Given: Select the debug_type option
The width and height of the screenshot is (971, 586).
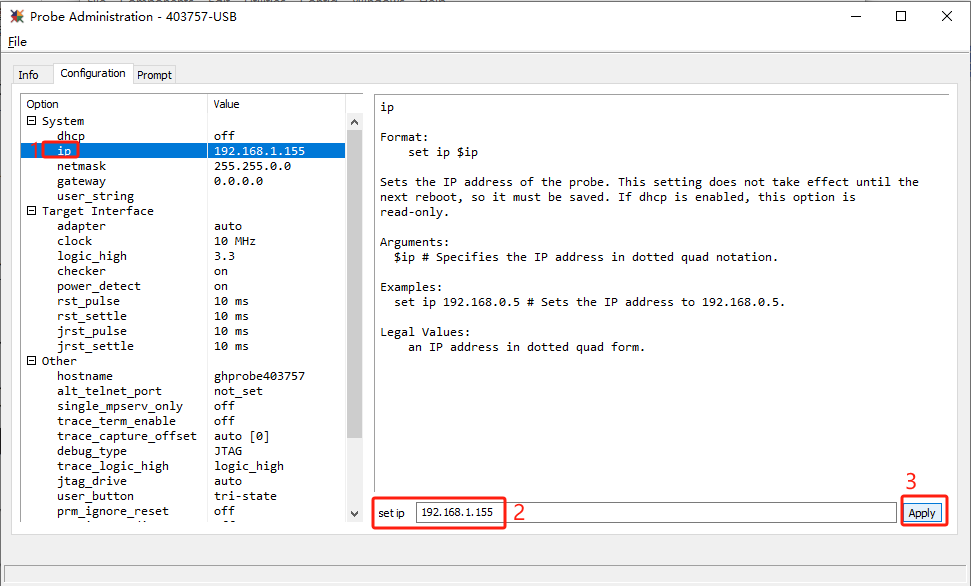Looking at the screenshot, I should 91,451.
